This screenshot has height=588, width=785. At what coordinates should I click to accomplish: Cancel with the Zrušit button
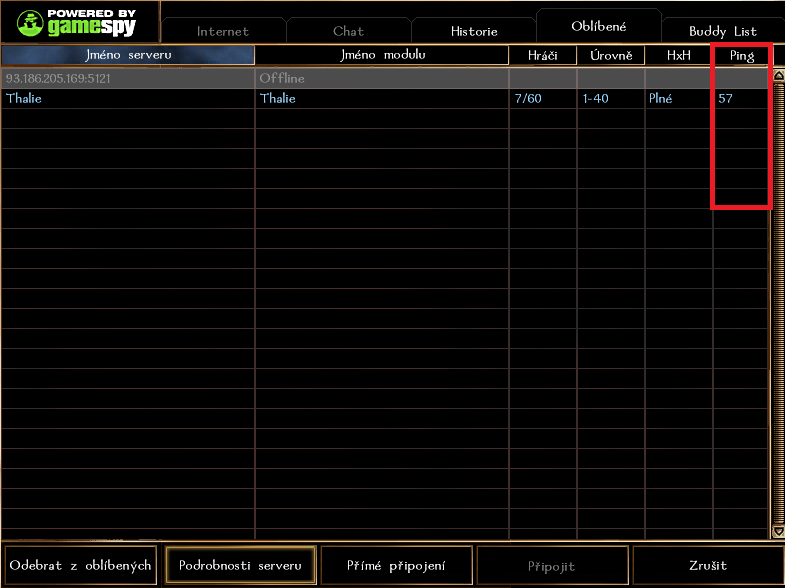(x=707, y=566)
